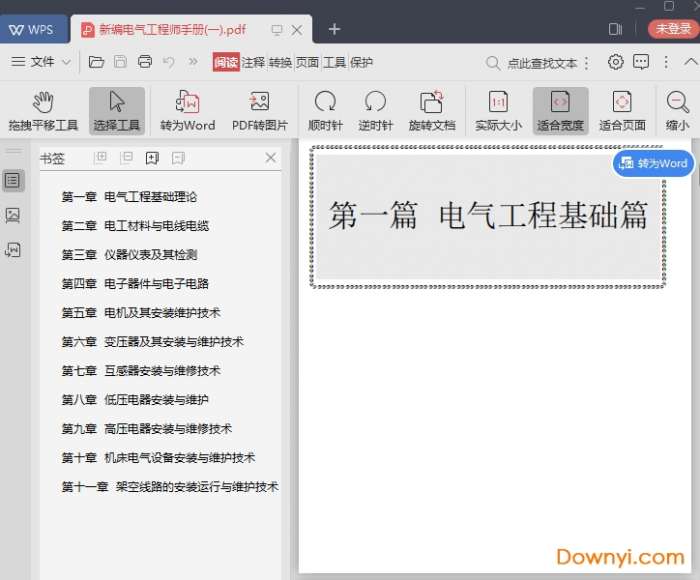Click the blue floating 转为Word button
Viewport: 700px width, 580px height.
654,163
